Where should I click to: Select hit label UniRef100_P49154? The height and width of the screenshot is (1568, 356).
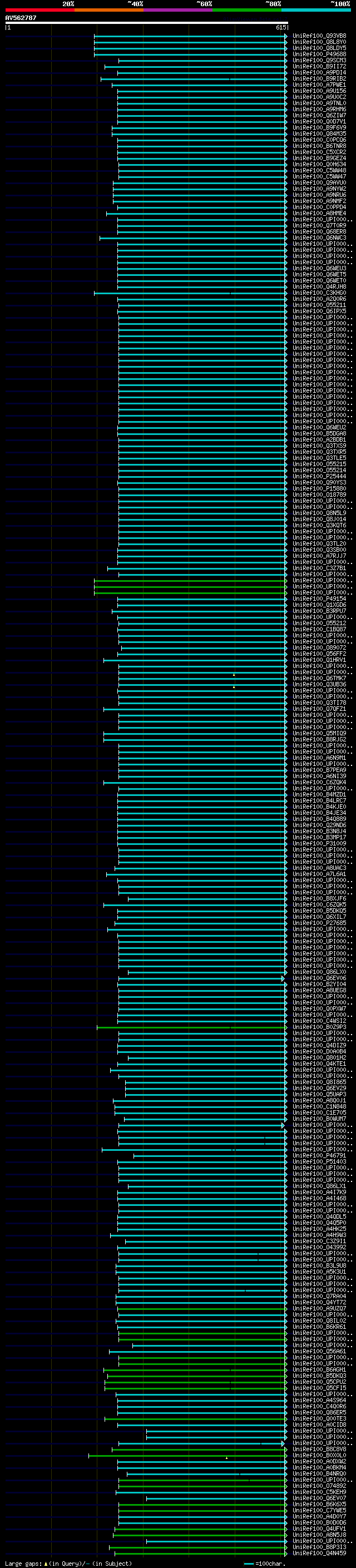tap(319, 598)
